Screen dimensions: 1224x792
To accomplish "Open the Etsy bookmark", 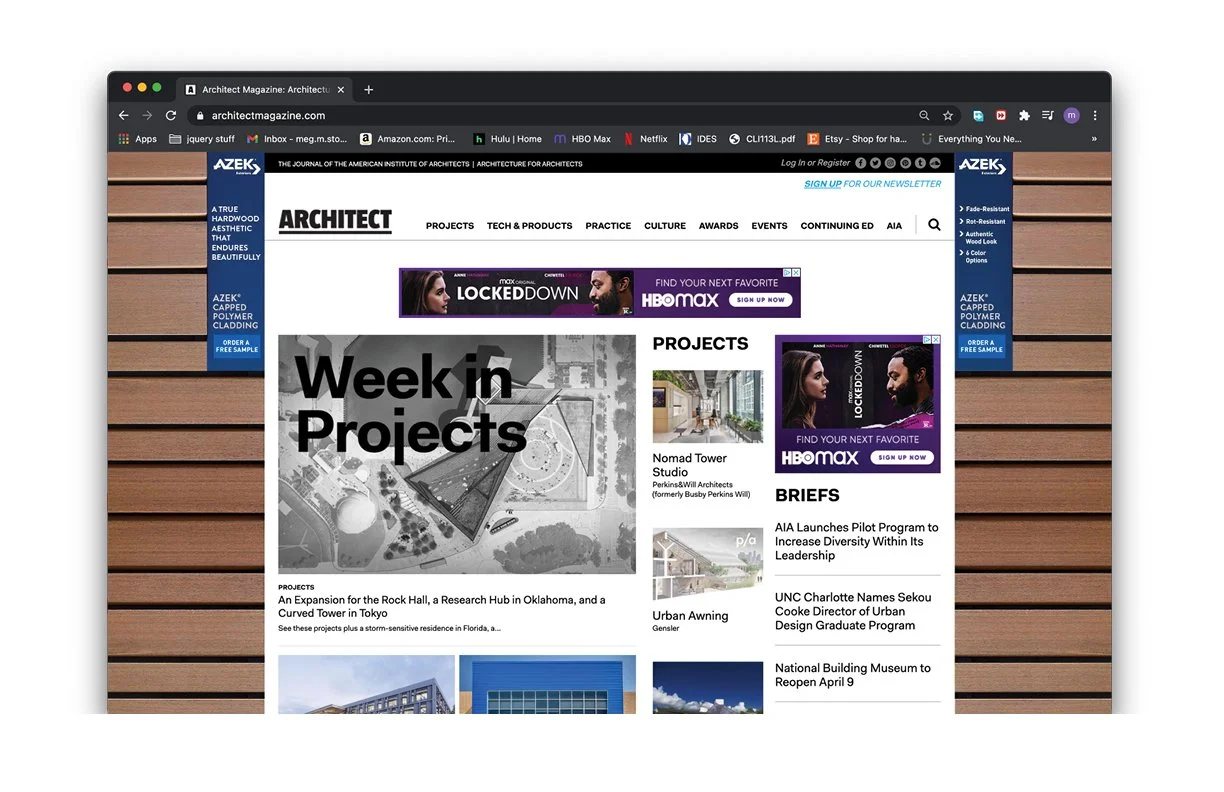I will click(x=857, y=139).
